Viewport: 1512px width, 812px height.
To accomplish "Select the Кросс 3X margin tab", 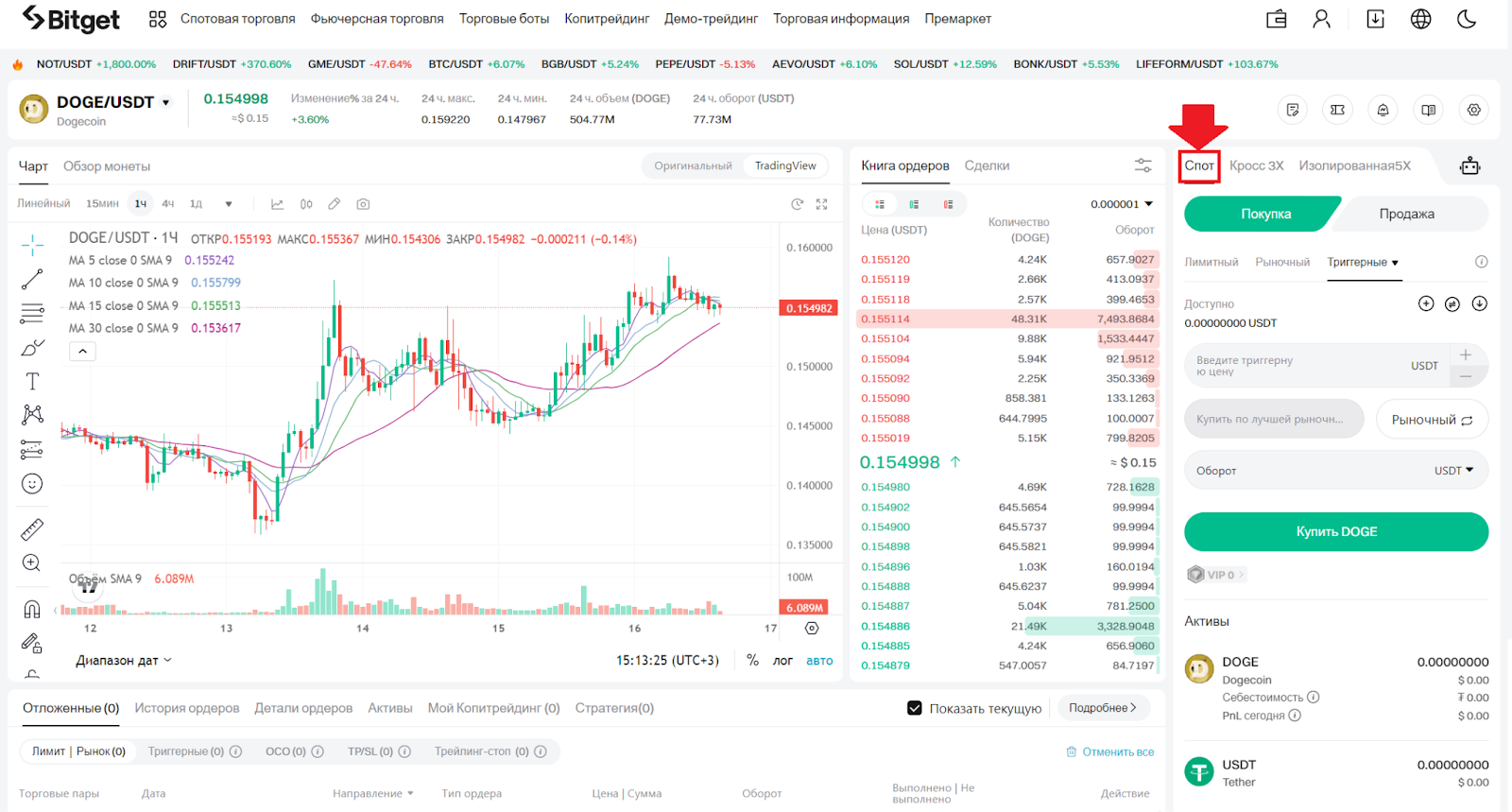I will pyautogui.click(x=1256, y=165).
